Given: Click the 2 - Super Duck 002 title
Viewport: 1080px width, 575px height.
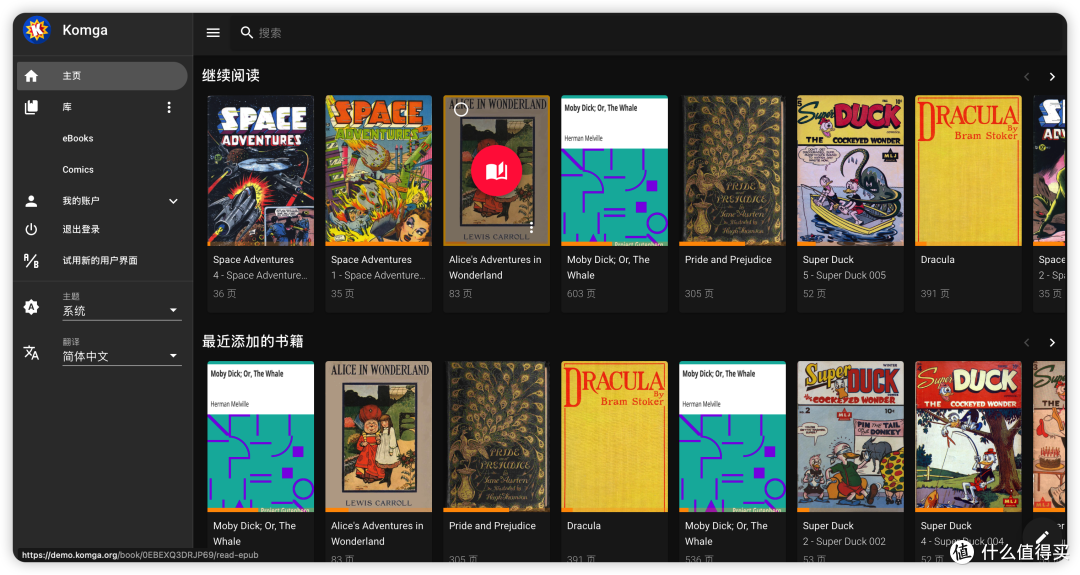Looking at the screenshot, I should pyautogui.click(x=844, y=541).
